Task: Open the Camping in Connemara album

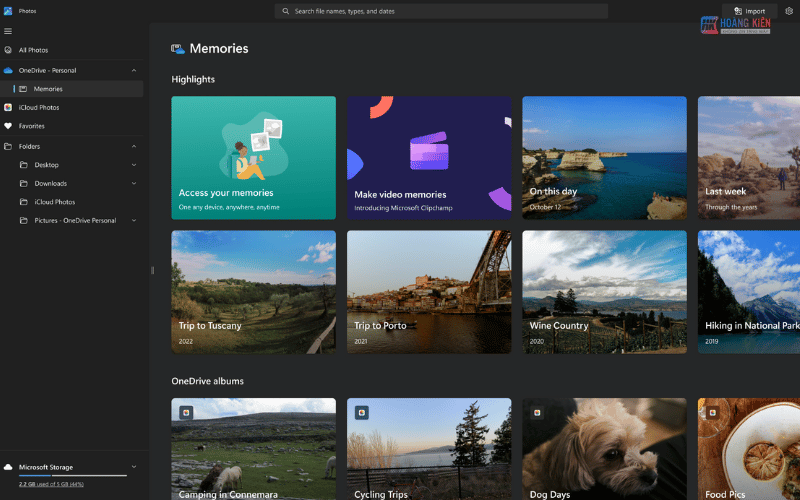Action: [254, 449]
